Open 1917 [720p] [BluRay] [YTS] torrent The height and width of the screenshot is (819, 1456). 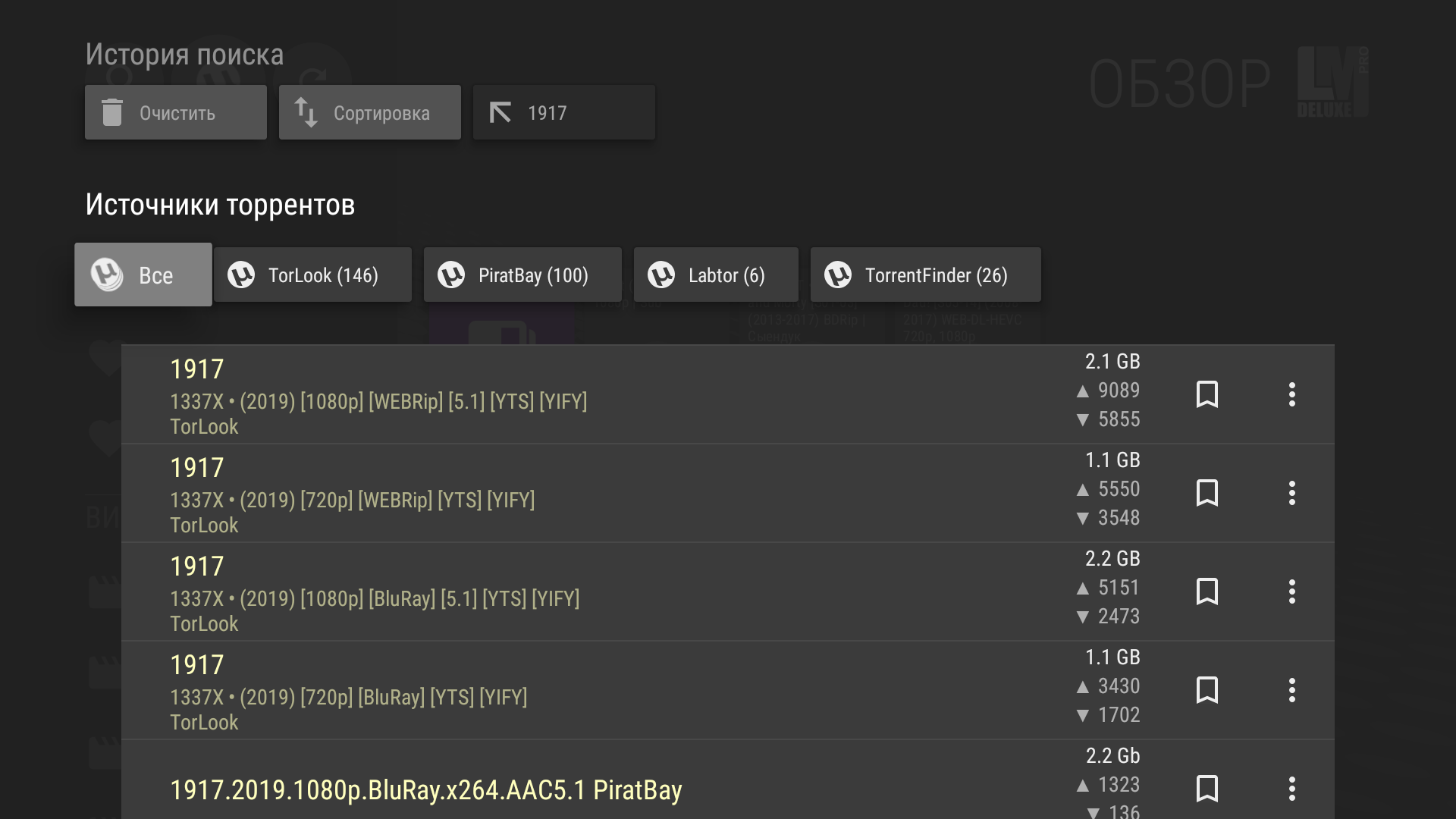click(x=728, y=690)
